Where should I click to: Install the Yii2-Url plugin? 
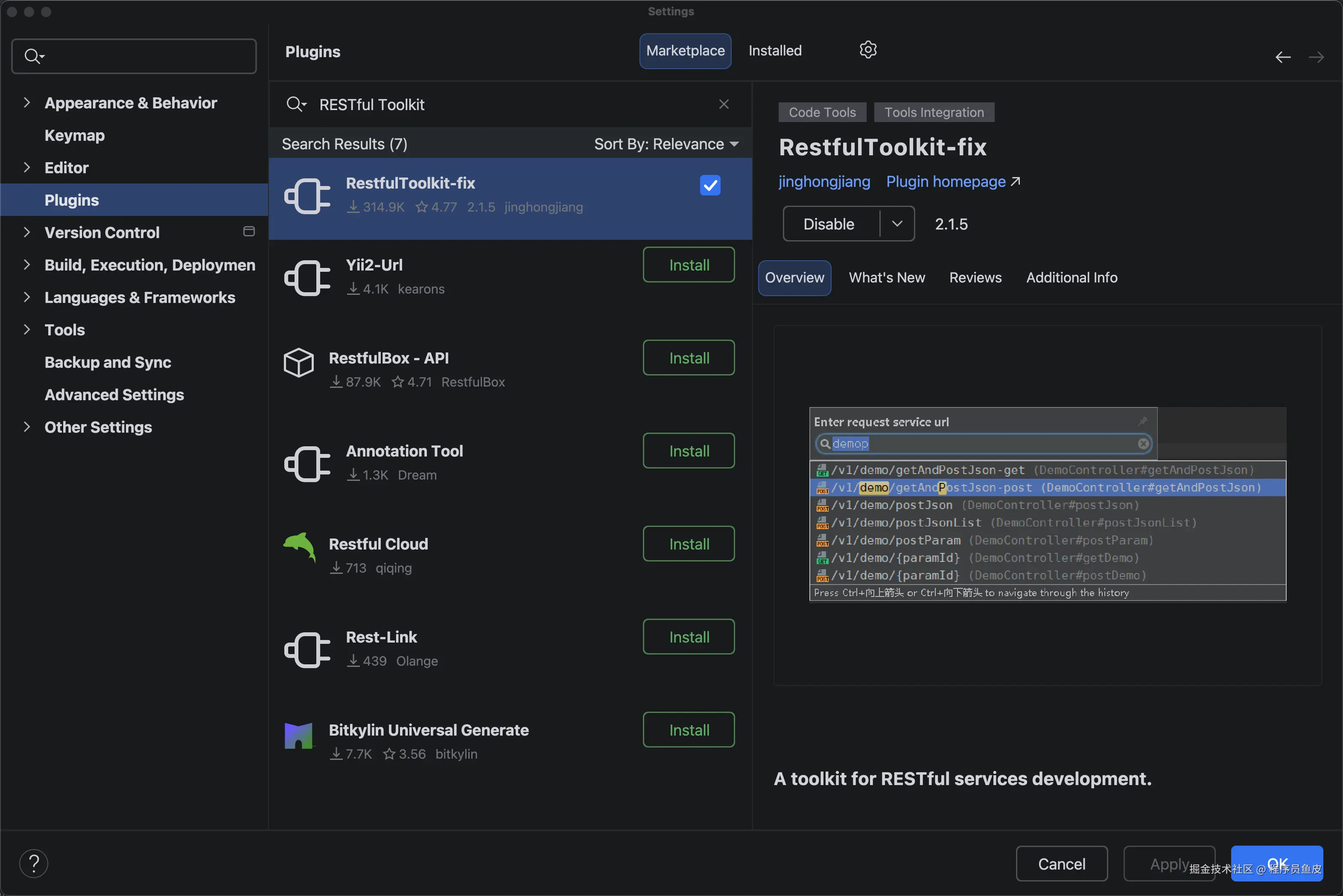(x=689, y=265)
